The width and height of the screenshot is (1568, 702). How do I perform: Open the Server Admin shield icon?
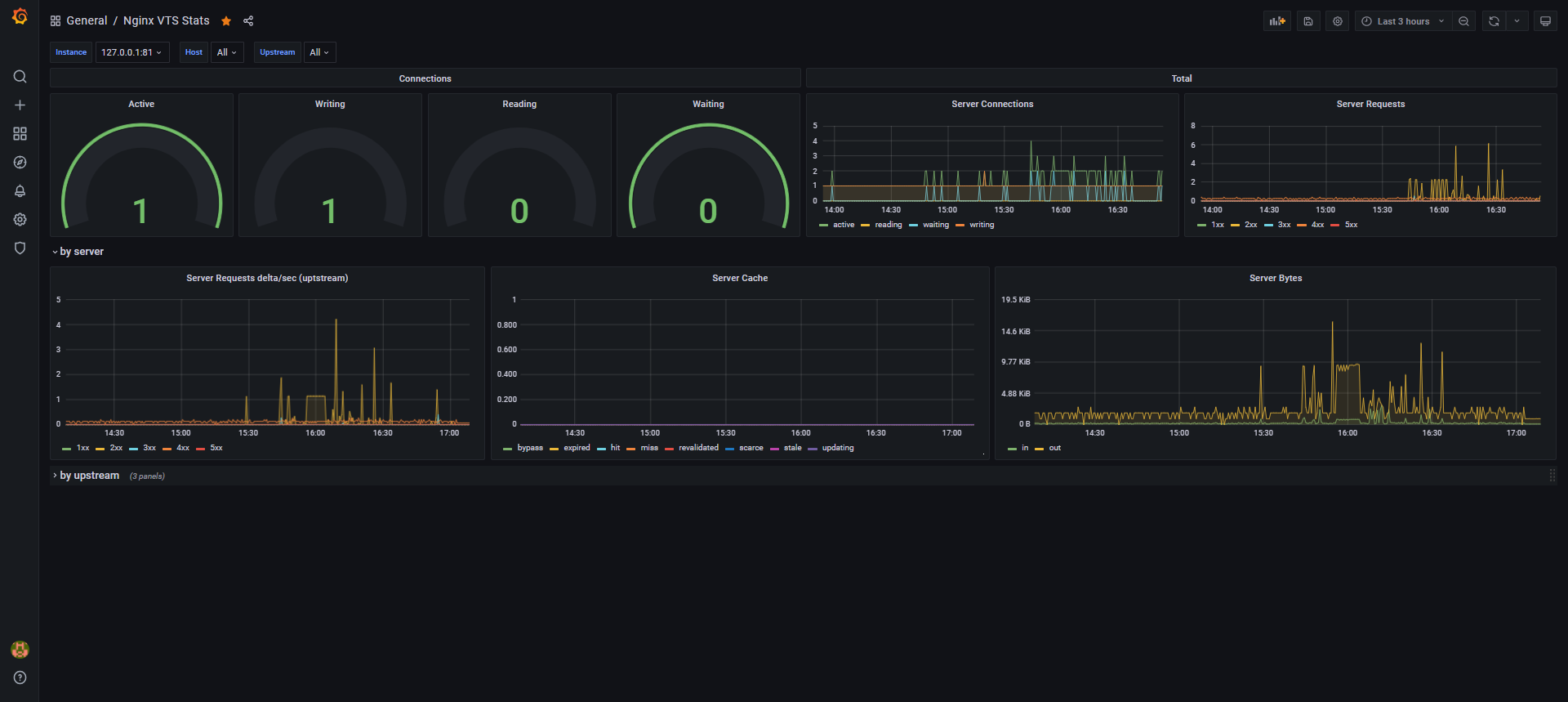coord(20,248)
